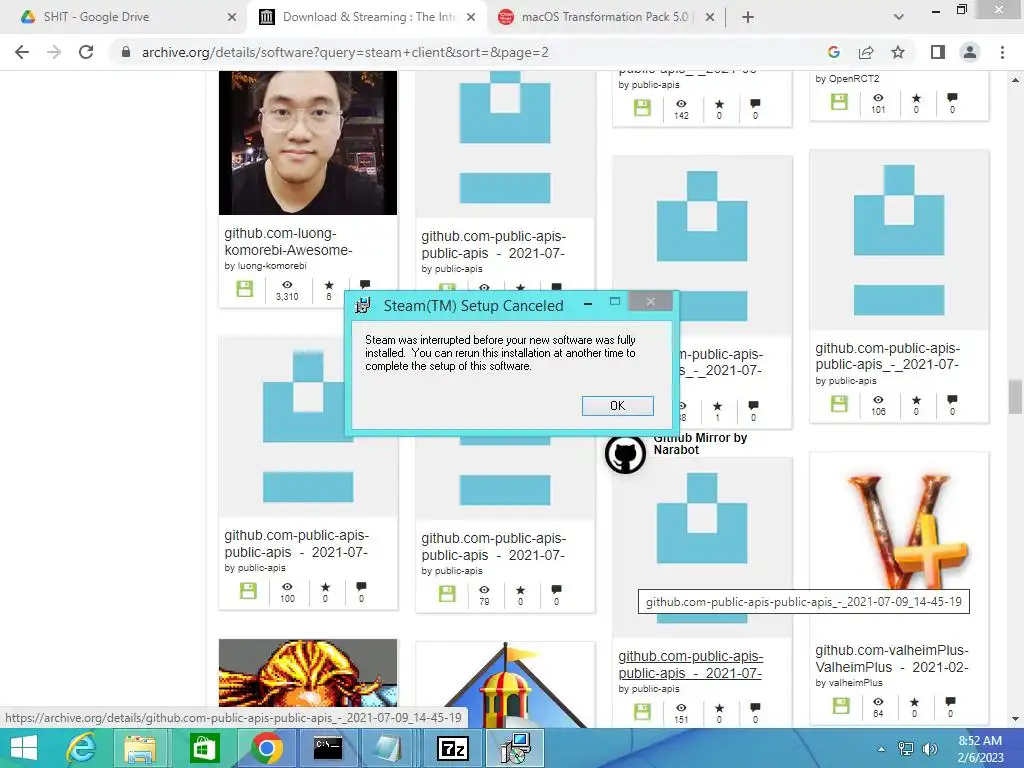
Task: Open github.com-luong-komorebi-Awesome- item link
Action: coord(289,242)
